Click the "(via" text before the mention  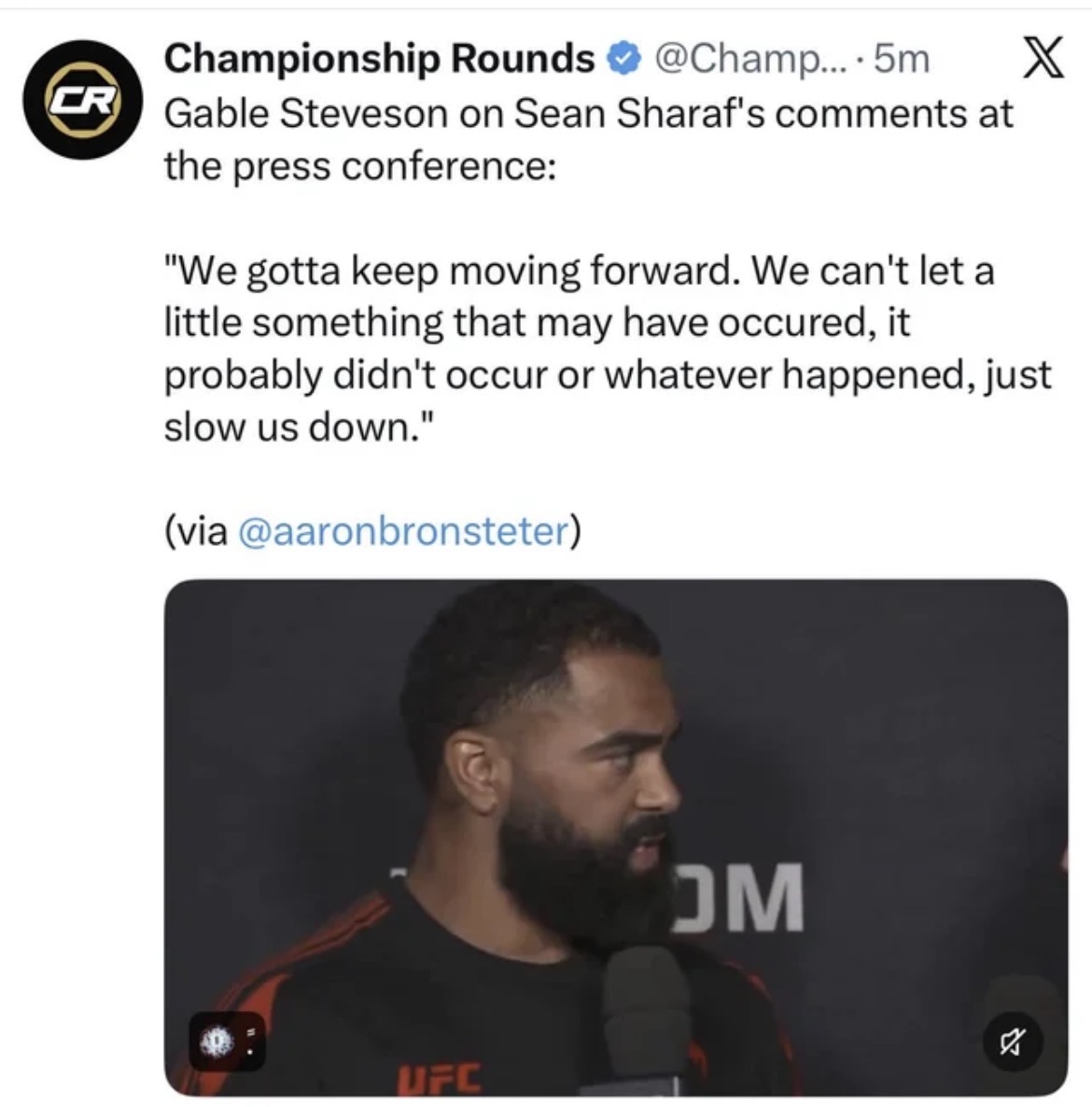(196, 531)
